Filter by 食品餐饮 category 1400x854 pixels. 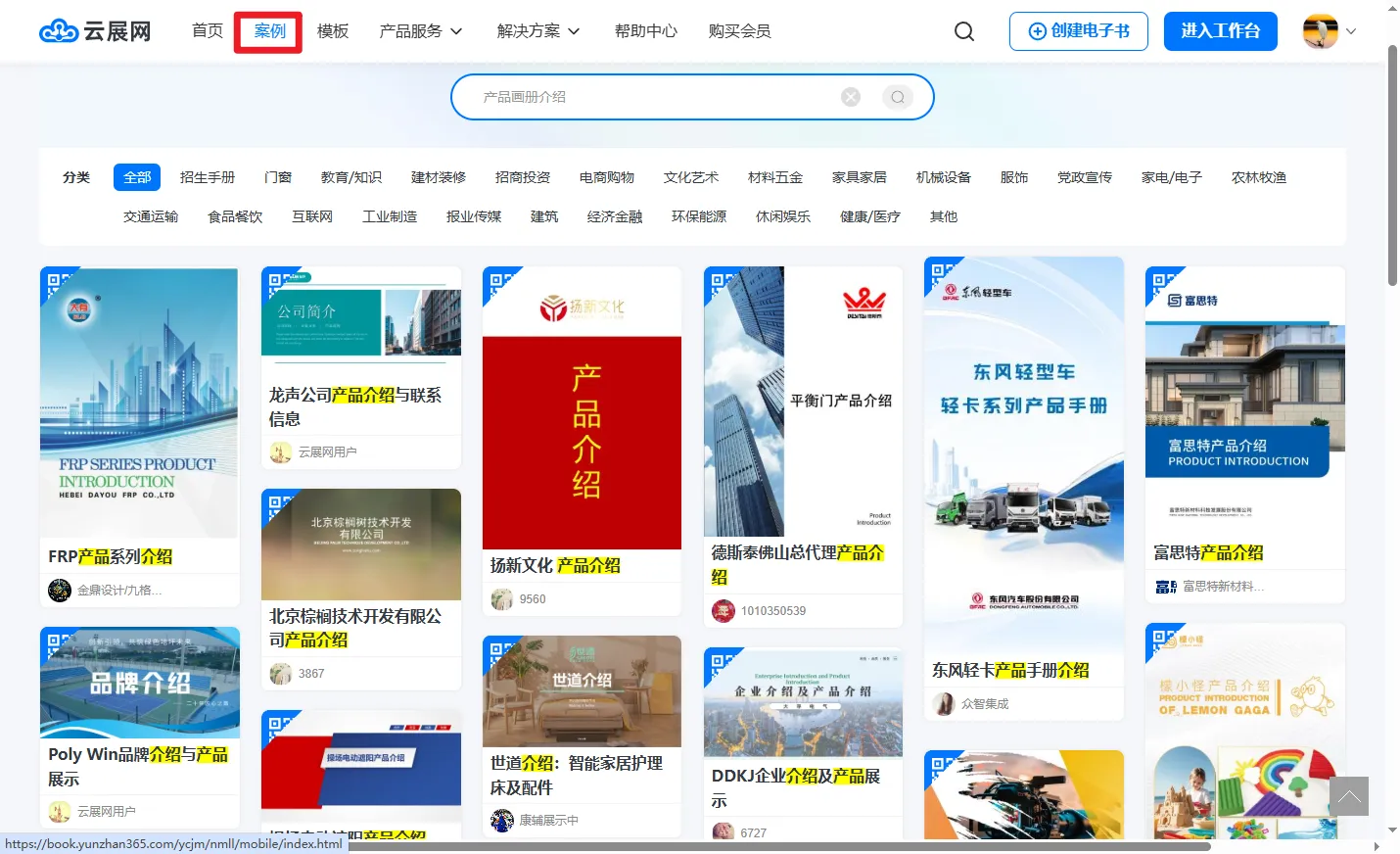coord(235,216)
